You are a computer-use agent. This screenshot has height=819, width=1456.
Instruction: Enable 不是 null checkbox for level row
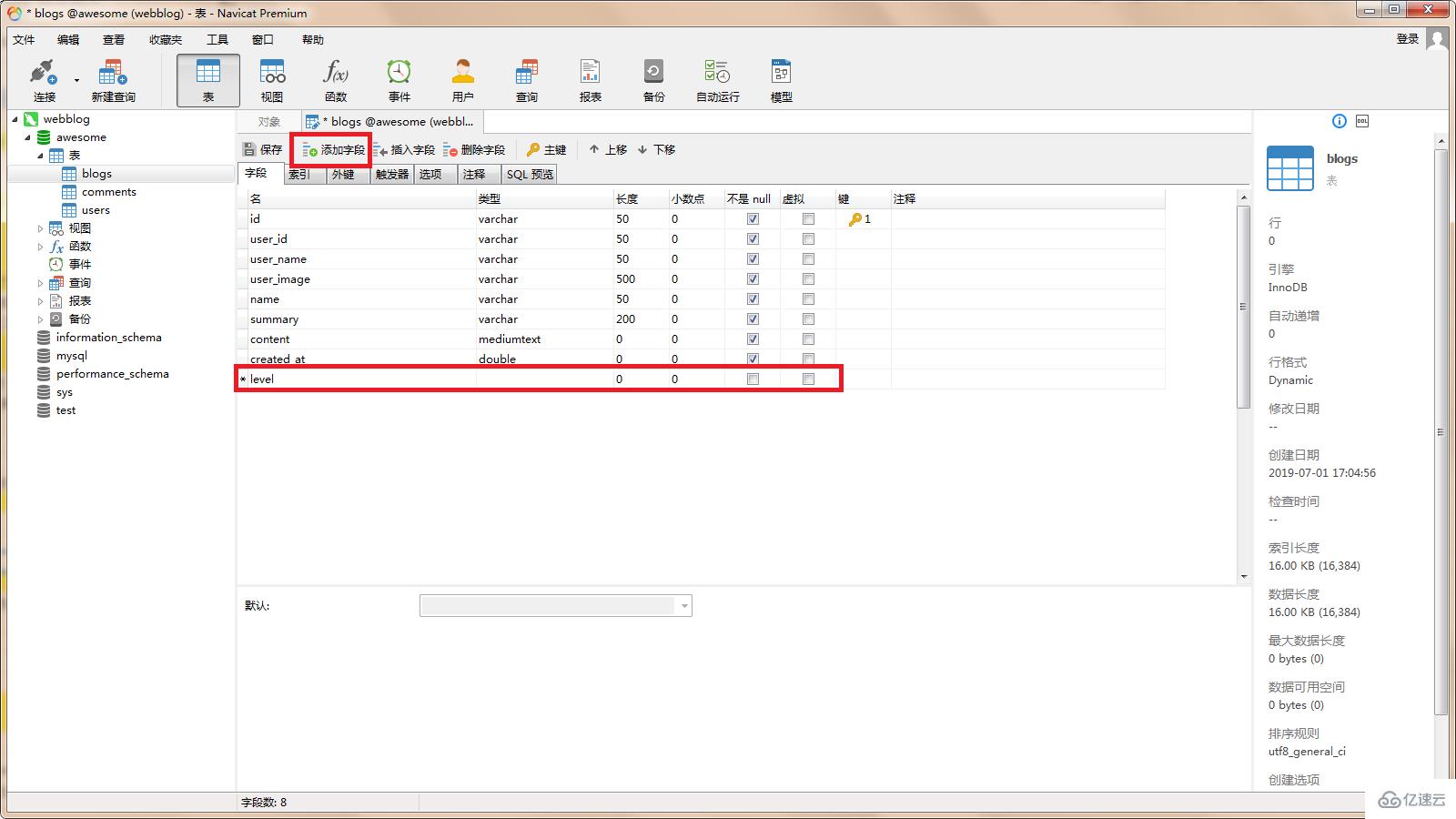tap(753, 379)
